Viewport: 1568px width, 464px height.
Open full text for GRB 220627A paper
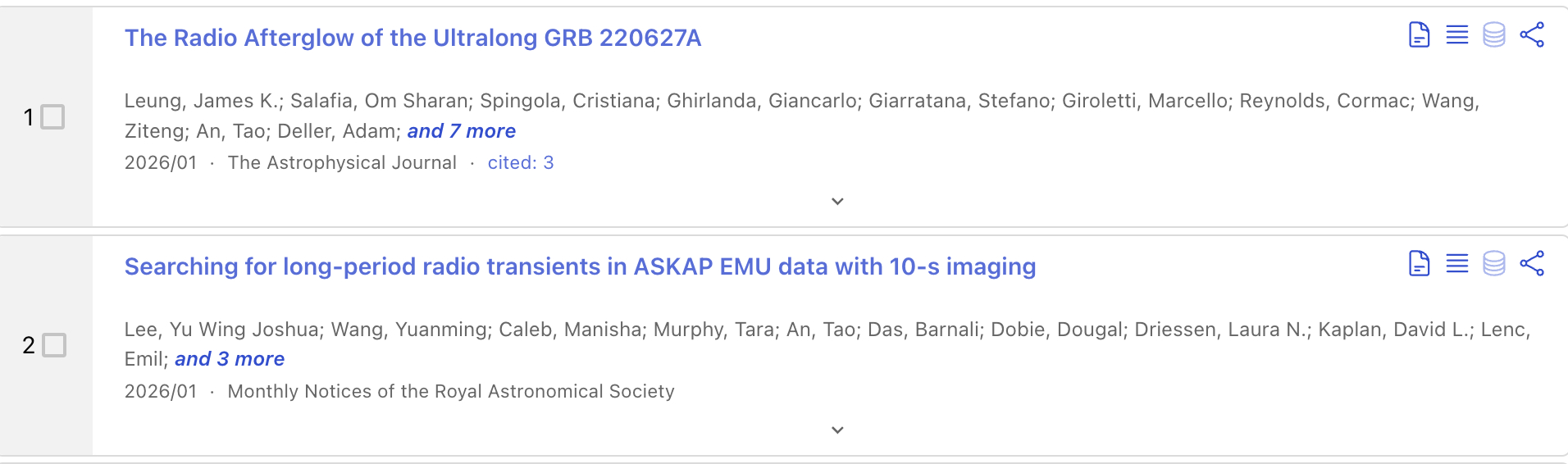pos(1419,35)
